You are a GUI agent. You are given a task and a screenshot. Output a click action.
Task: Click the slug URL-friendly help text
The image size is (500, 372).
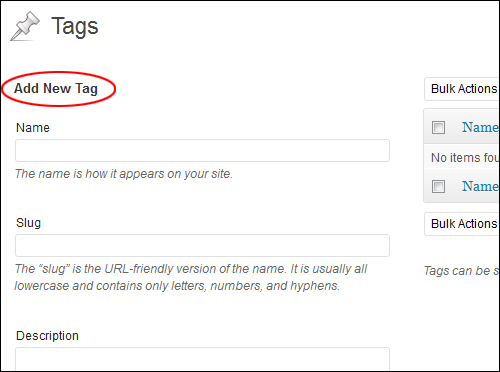[191, 277]
